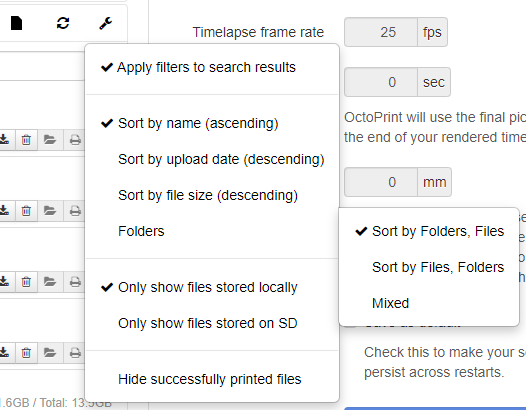Screen dimensions: 526x410
Task: Print the second file using its printer icon
Action: tap(75, 211)
